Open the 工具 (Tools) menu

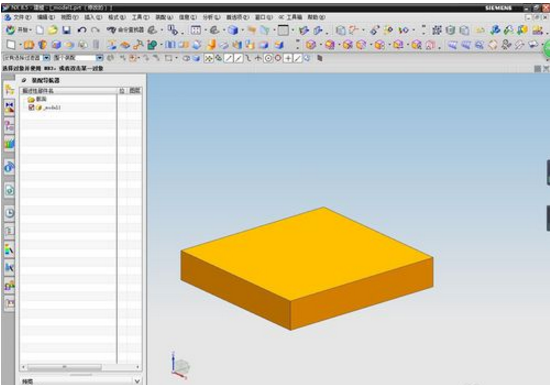[x=140, y=17]
